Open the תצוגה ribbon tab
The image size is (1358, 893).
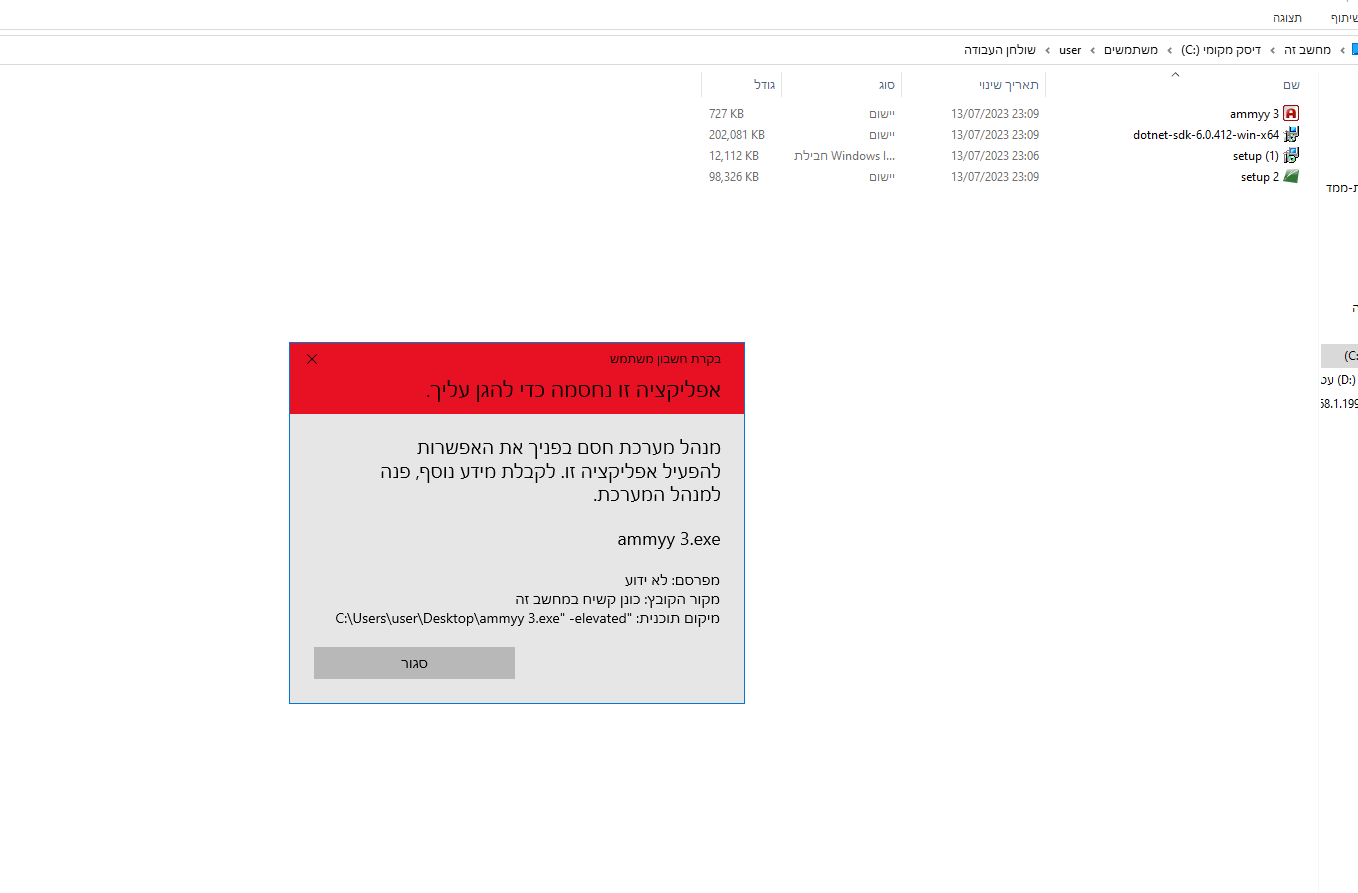[1287, 18]
